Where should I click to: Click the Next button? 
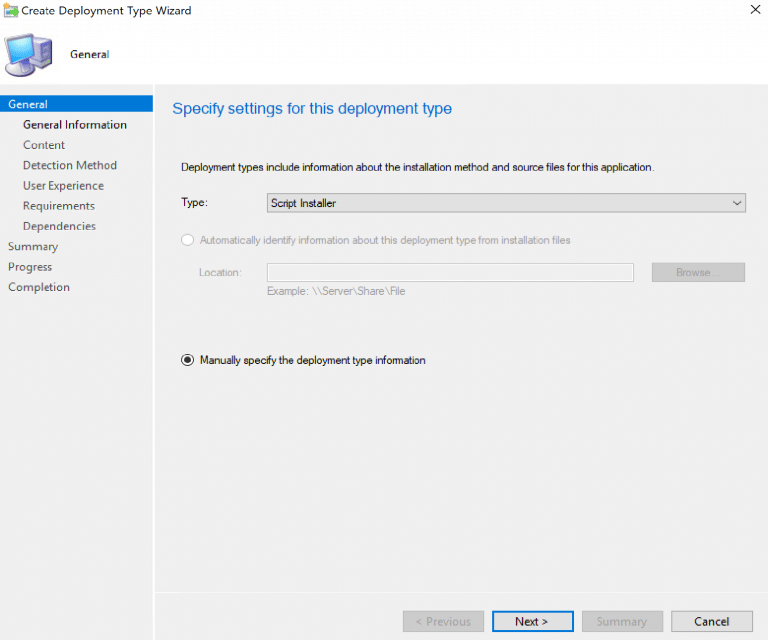coord(532,621)
